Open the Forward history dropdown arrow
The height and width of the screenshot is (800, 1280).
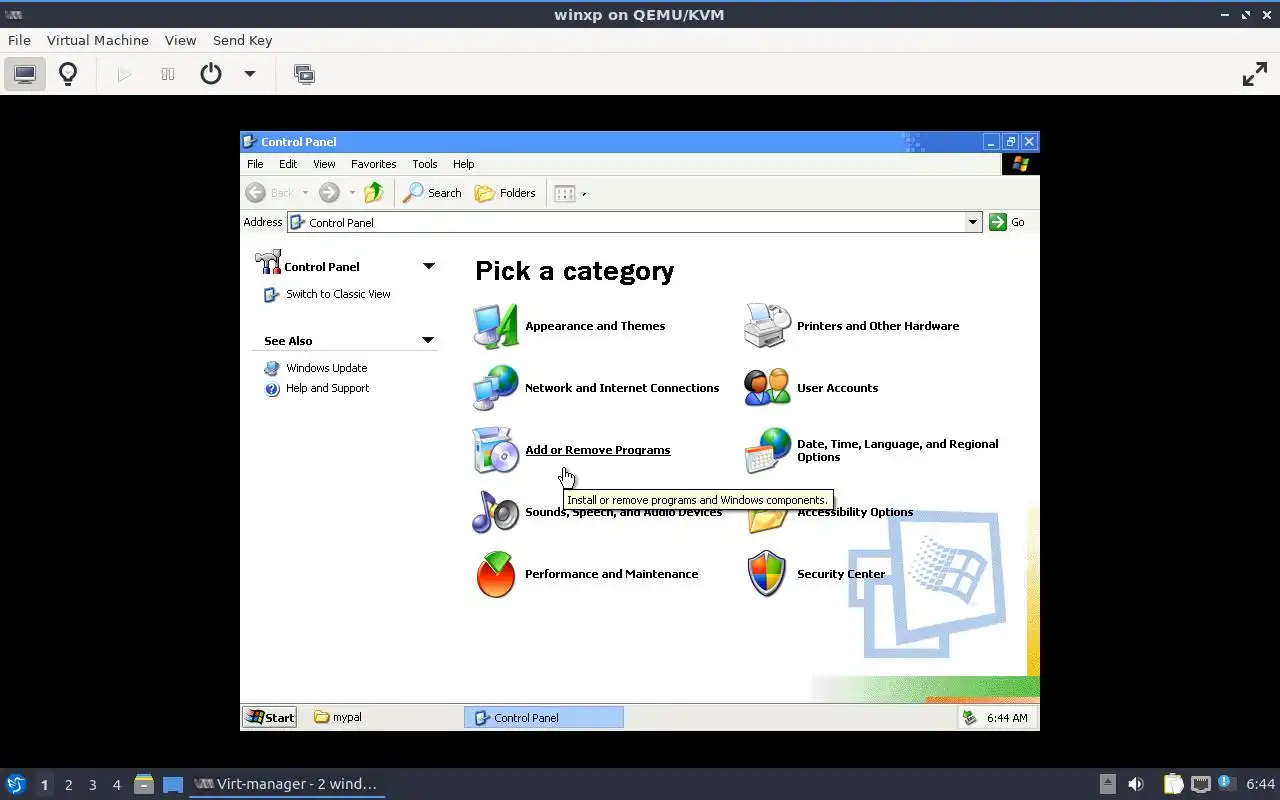click(352, 193)
